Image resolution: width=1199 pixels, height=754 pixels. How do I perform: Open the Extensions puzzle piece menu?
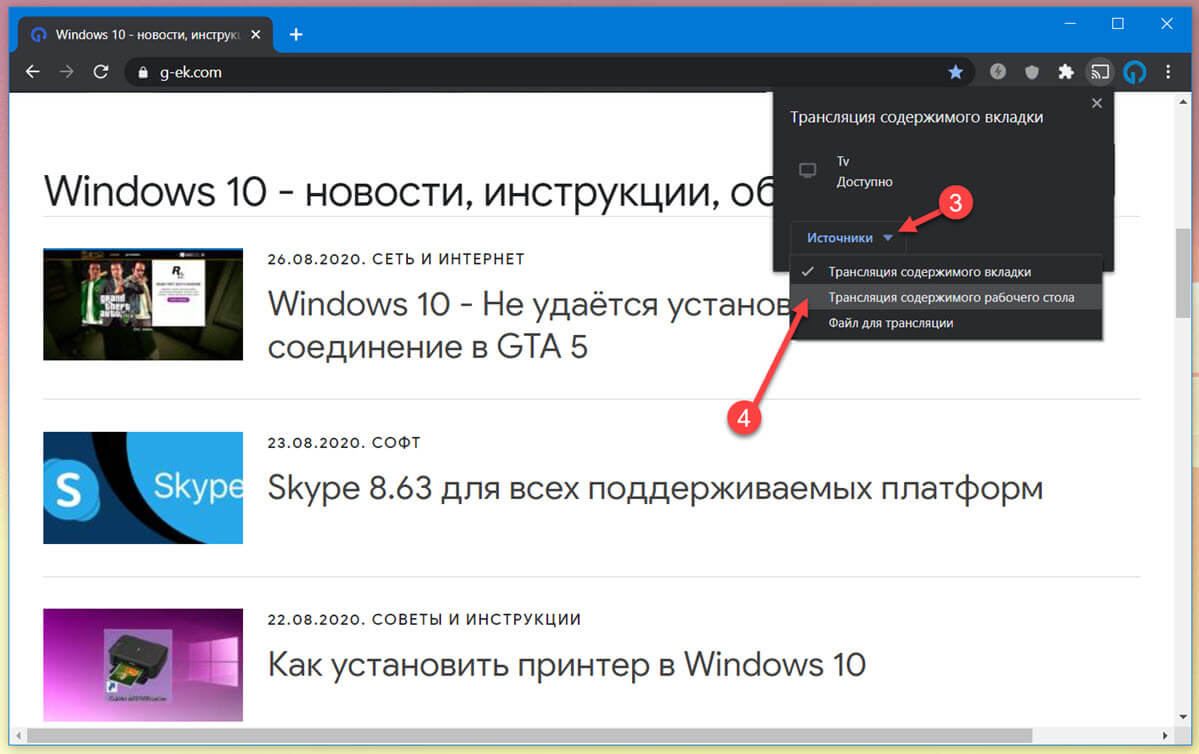[x=1065, y=72]
